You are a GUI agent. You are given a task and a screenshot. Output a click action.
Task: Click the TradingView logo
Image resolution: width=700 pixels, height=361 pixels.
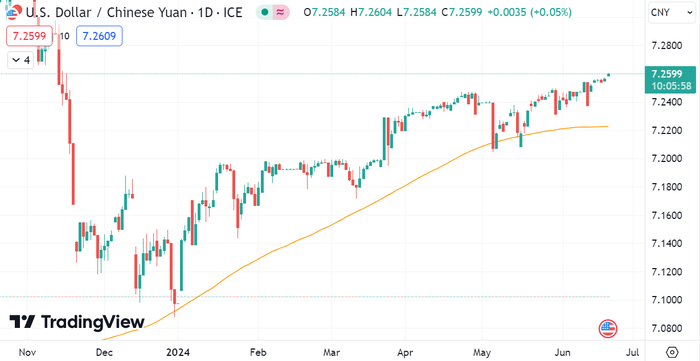[77, 322]
